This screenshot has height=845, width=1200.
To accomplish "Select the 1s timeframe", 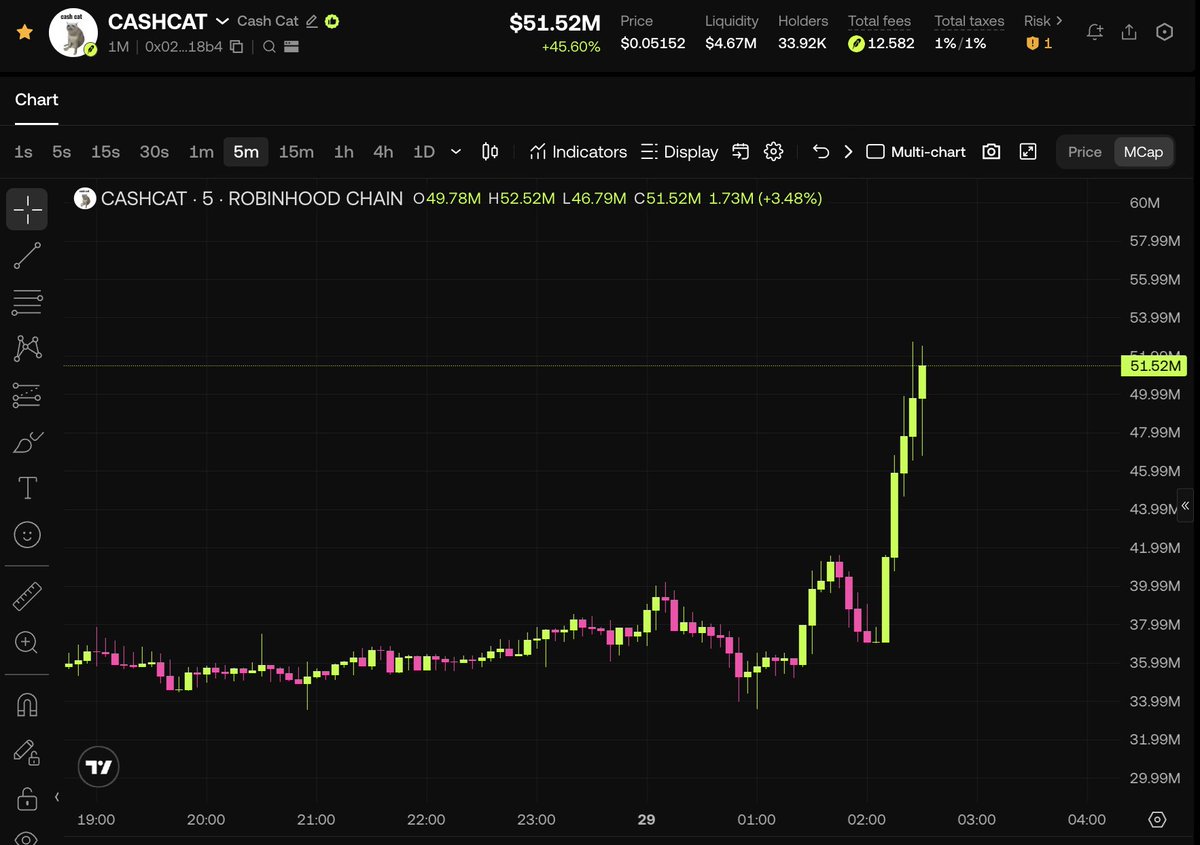I will pos(23,152).
